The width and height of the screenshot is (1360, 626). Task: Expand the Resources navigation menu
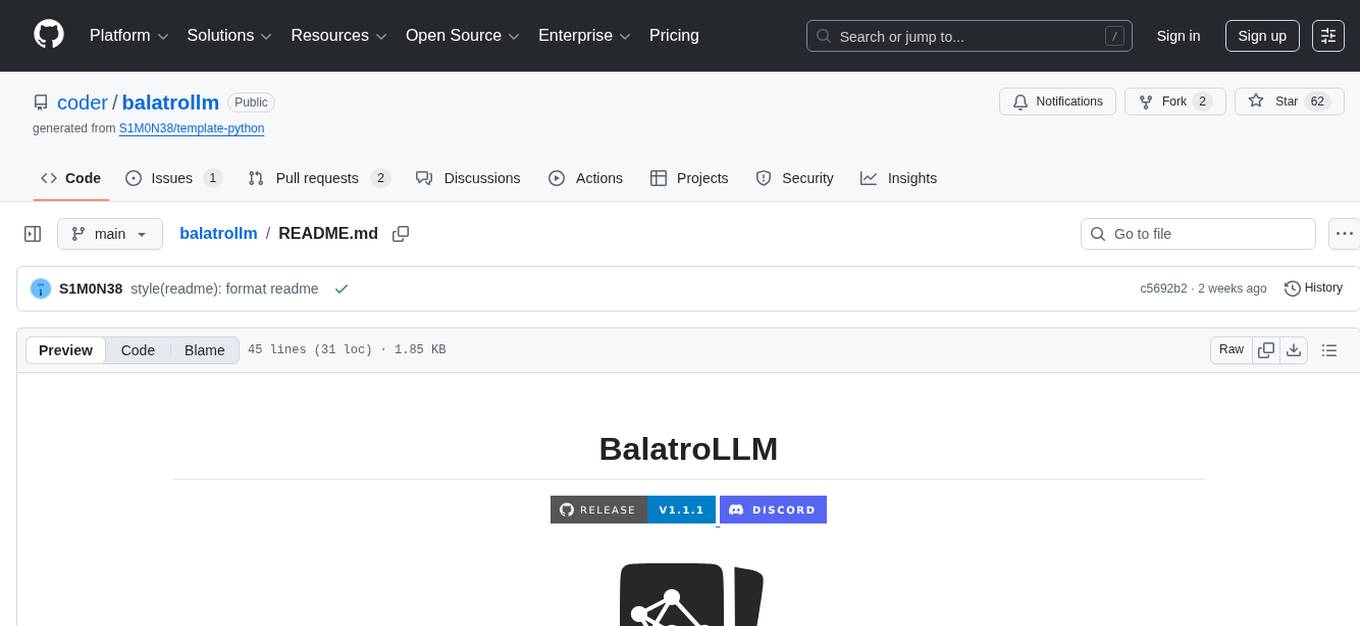pos(337,35)
